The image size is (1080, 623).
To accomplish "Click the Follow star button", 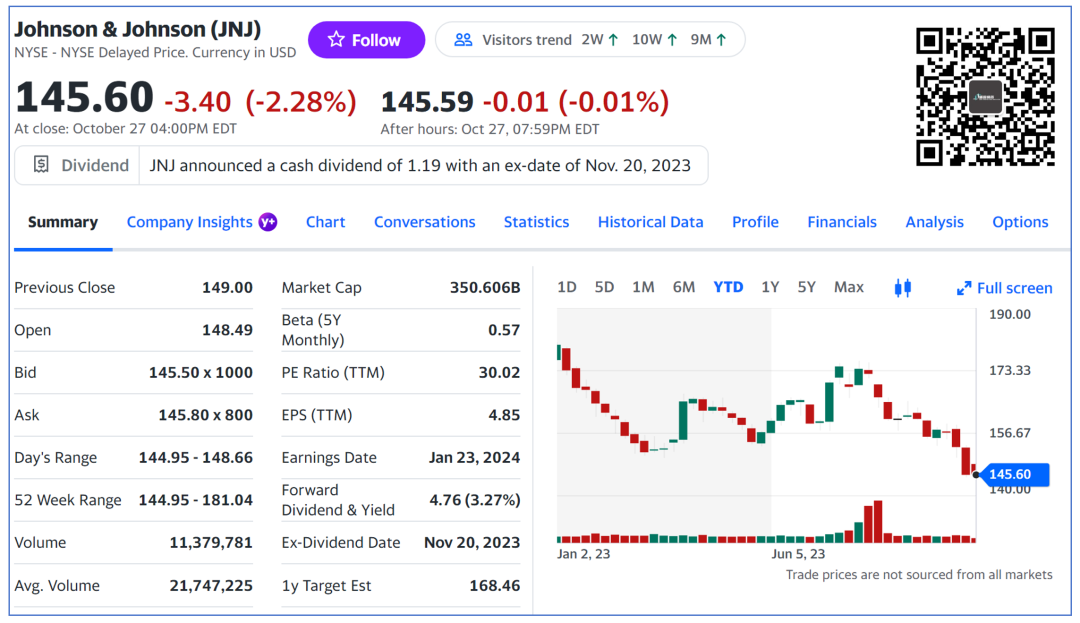I will tap(366, 40).
